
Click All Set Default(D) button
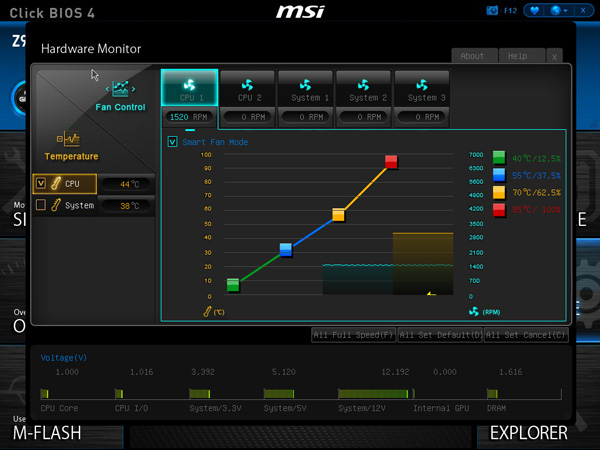click(440, 335)
